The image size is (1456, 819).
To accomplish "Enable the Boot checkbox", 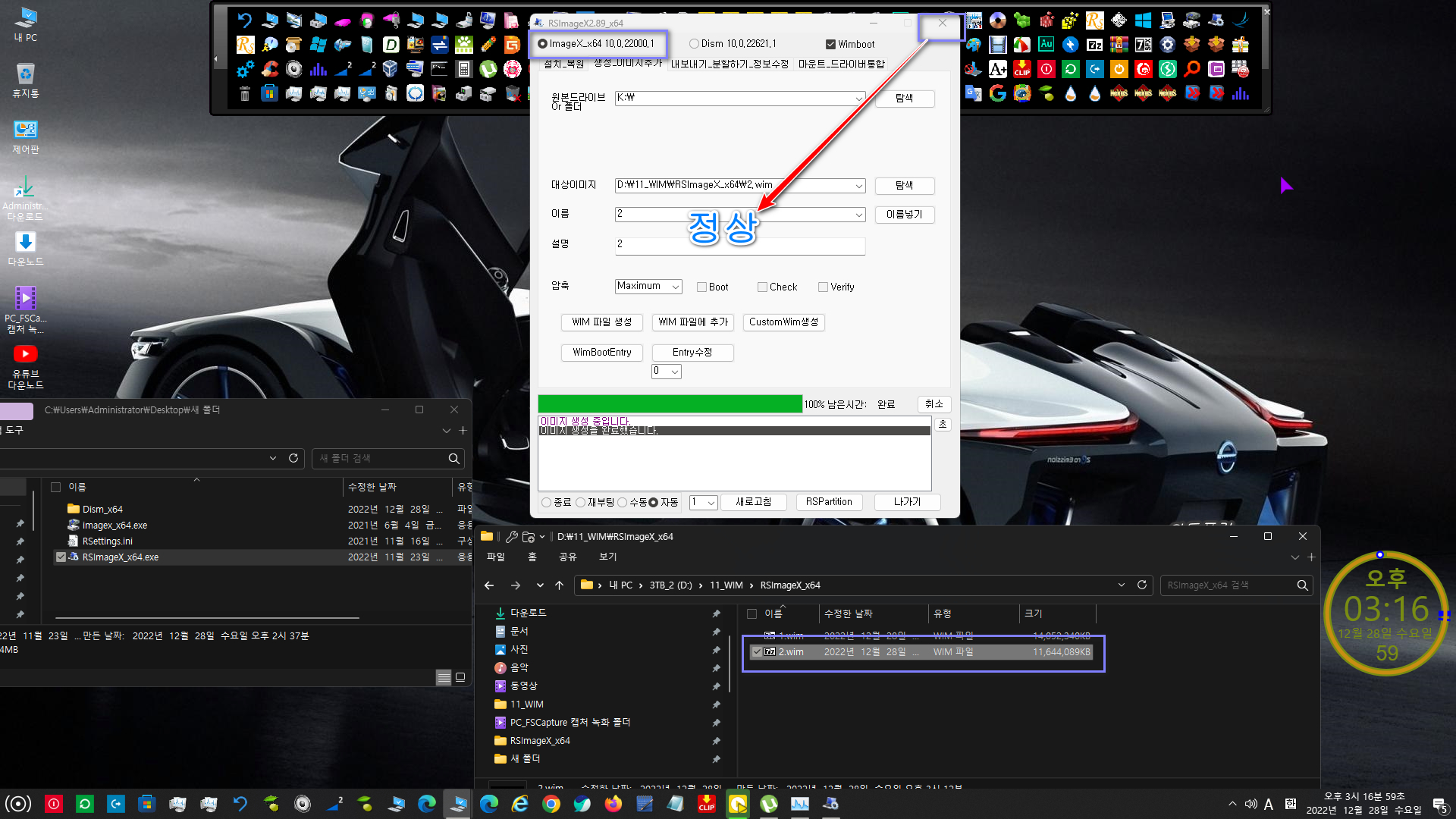I will pos(701,287).
